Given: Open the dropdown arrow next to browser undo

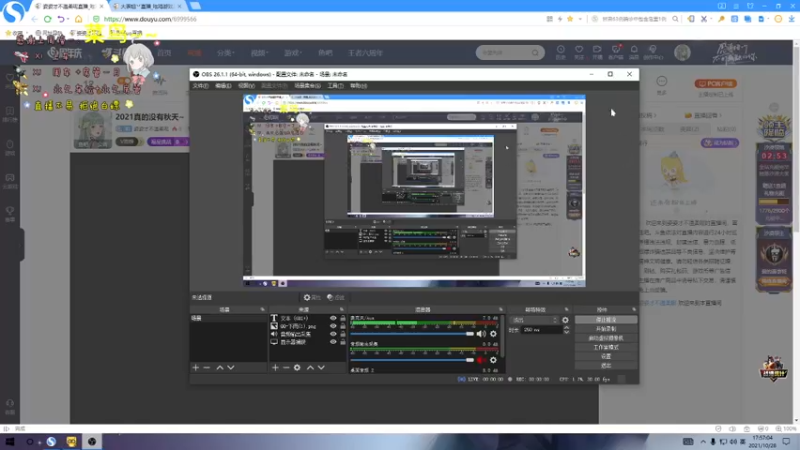Looking at the screenshot, I should (x=68, y=19).
